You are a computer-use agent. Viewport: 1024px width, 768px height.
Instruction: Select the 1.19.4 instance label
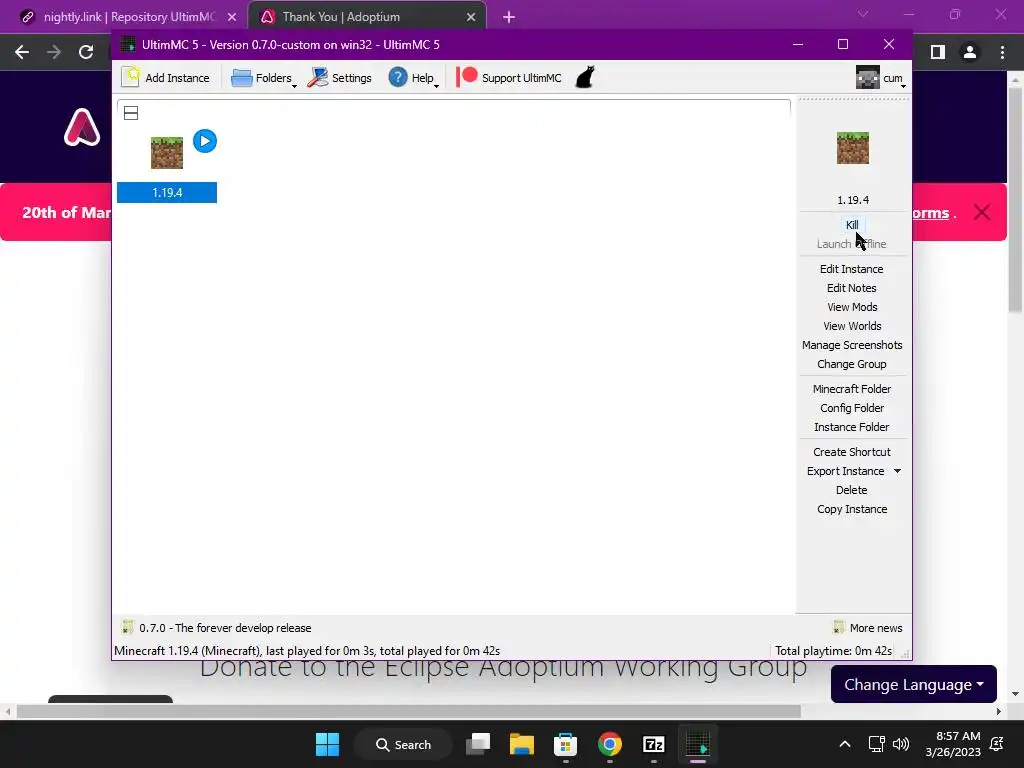tap(167, 193)
